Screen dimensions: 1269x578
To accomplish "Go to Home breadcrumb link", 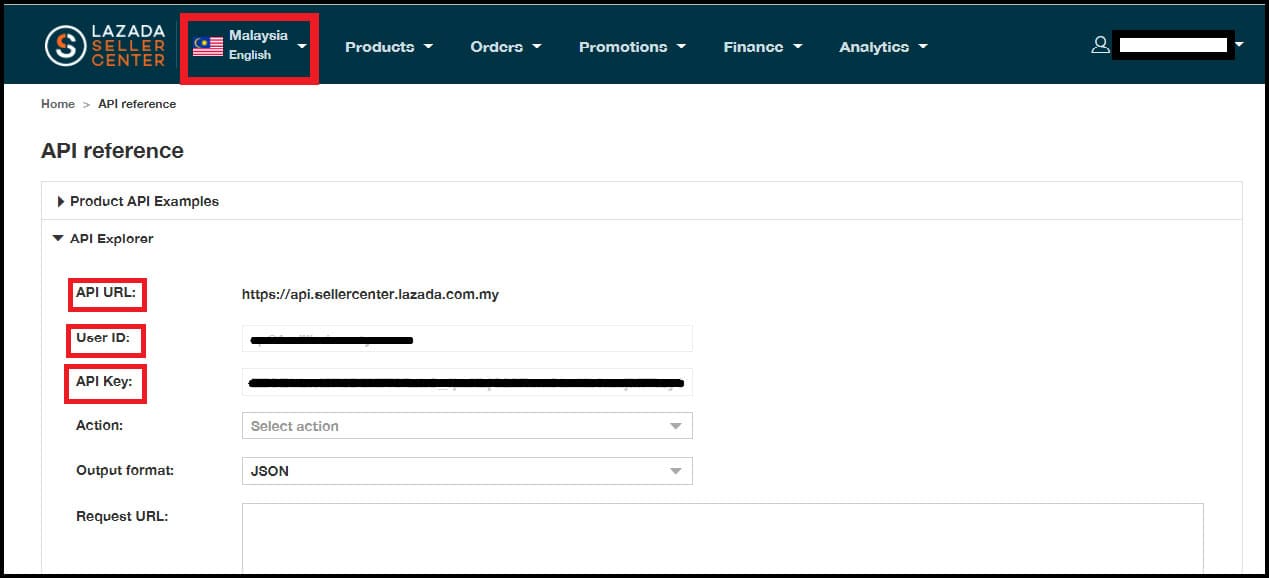I will point(58,104).
